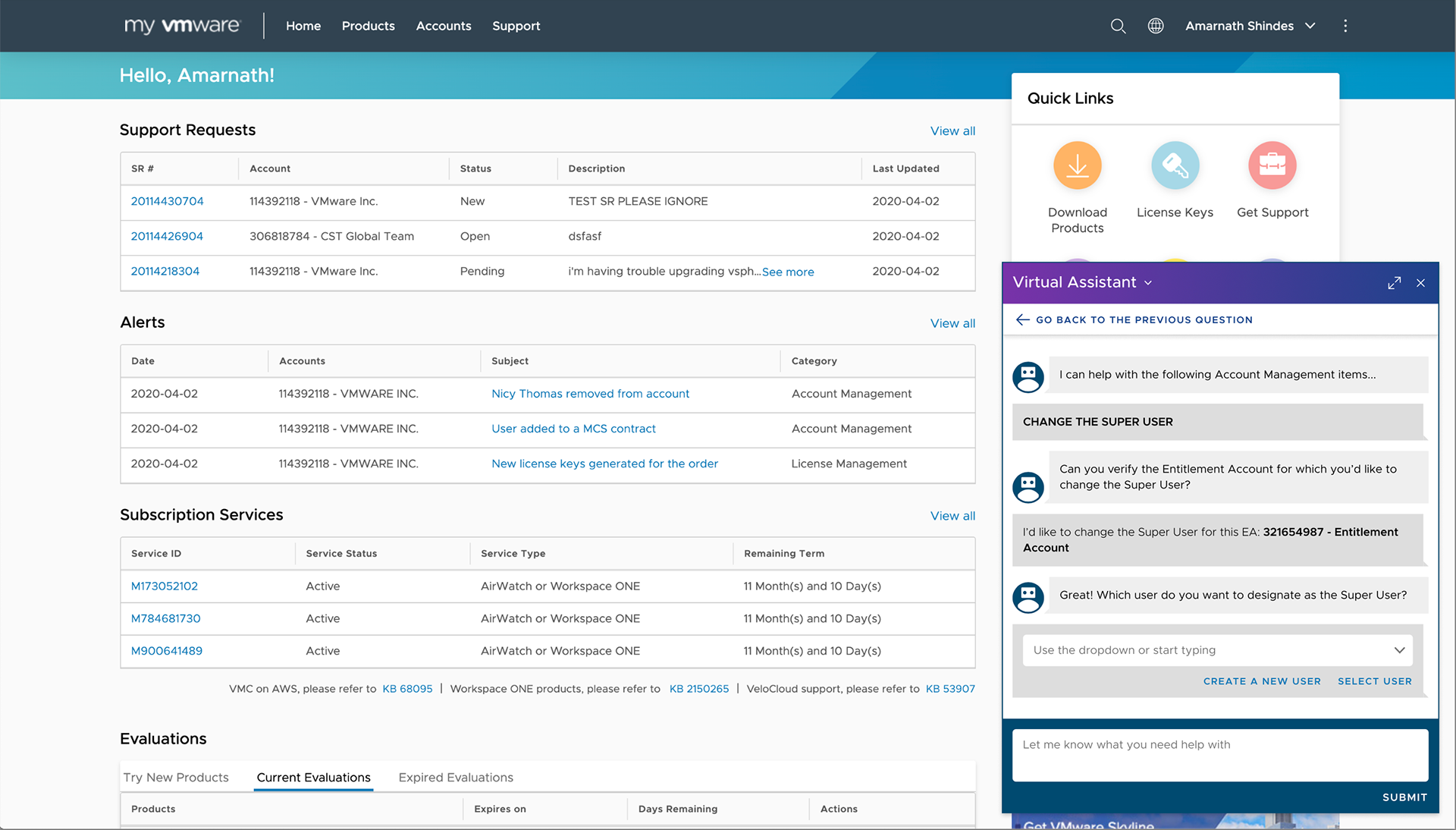Open KB 68095 article link
The height and width of the screenshot is (830, 1456).
tap(407, 689)
